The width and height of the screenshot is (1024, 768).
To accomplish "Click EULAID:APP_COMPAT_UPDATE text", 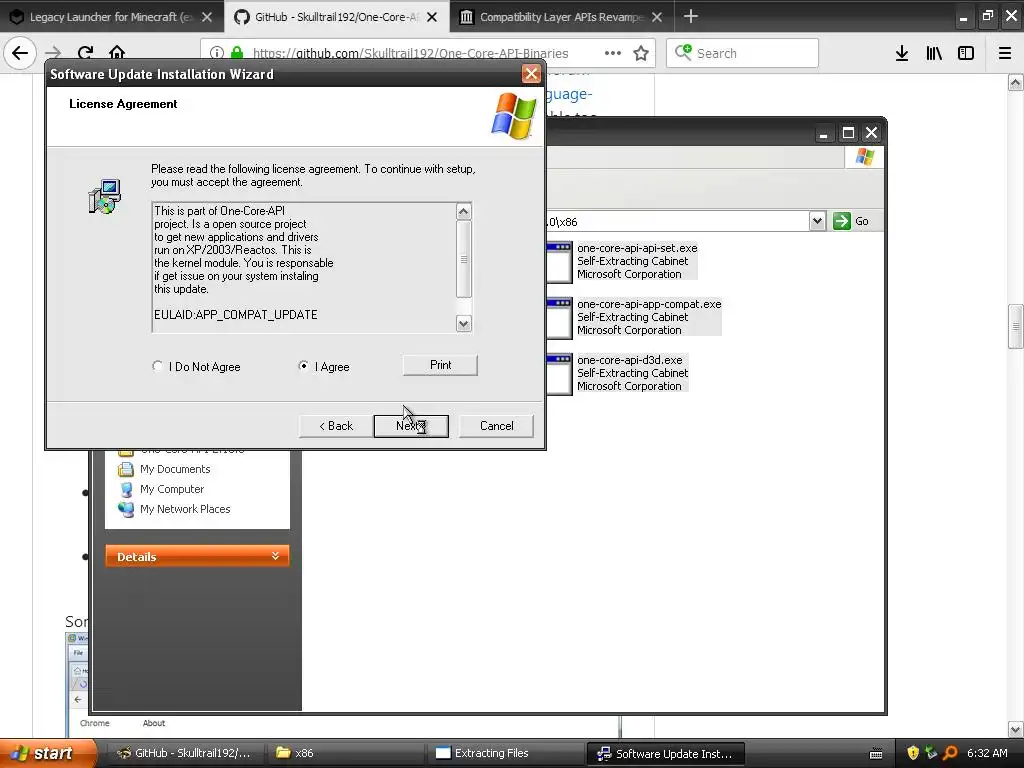I will point(236,315).
